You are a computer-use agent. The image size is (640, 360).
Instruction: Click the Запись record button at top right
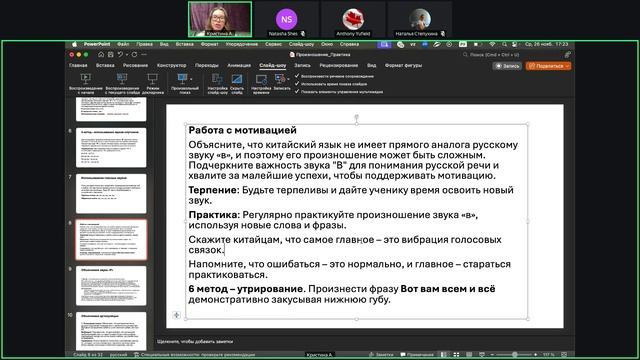[x=507, y=66]
